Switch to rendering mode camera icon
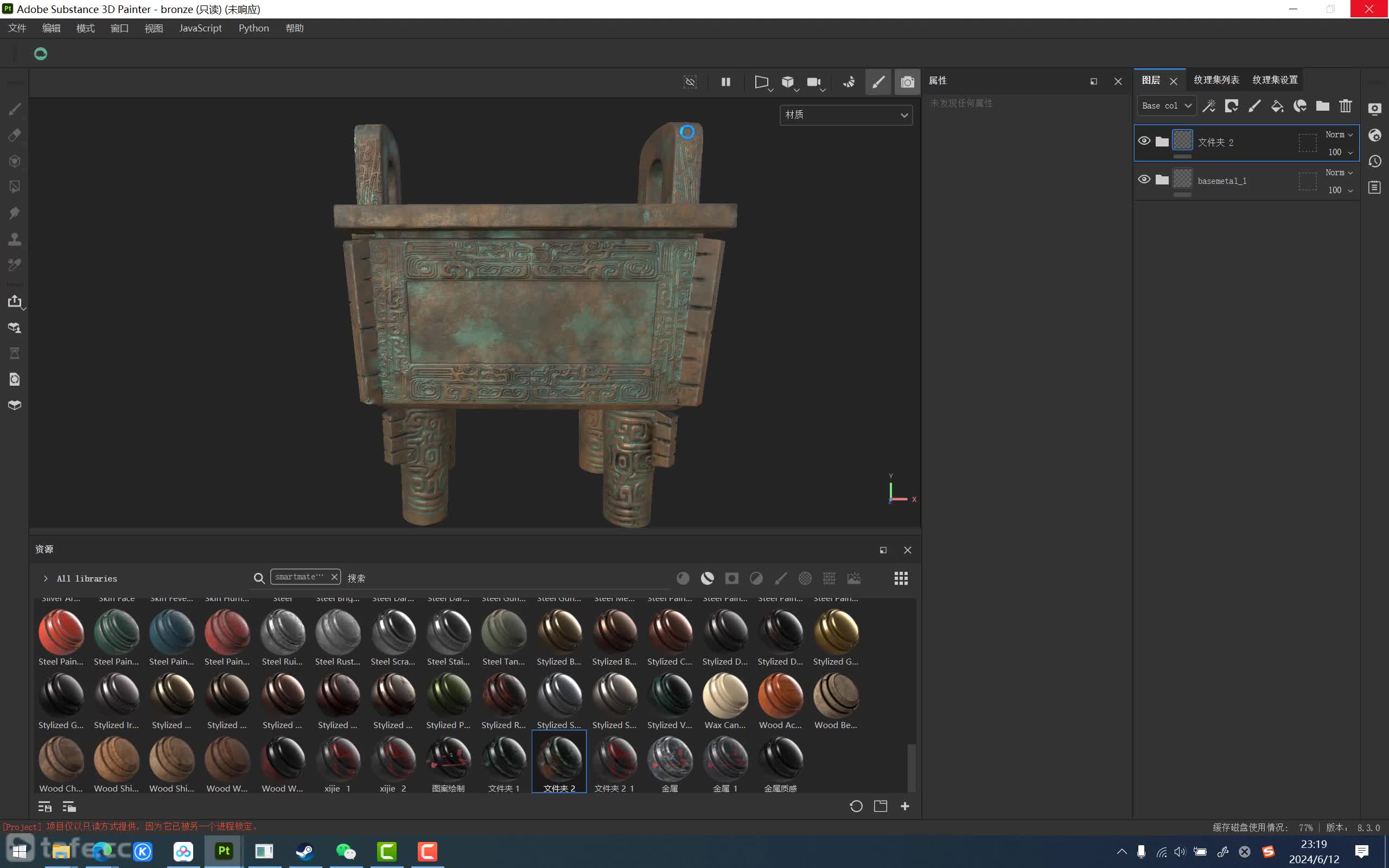 pos(907,82)
